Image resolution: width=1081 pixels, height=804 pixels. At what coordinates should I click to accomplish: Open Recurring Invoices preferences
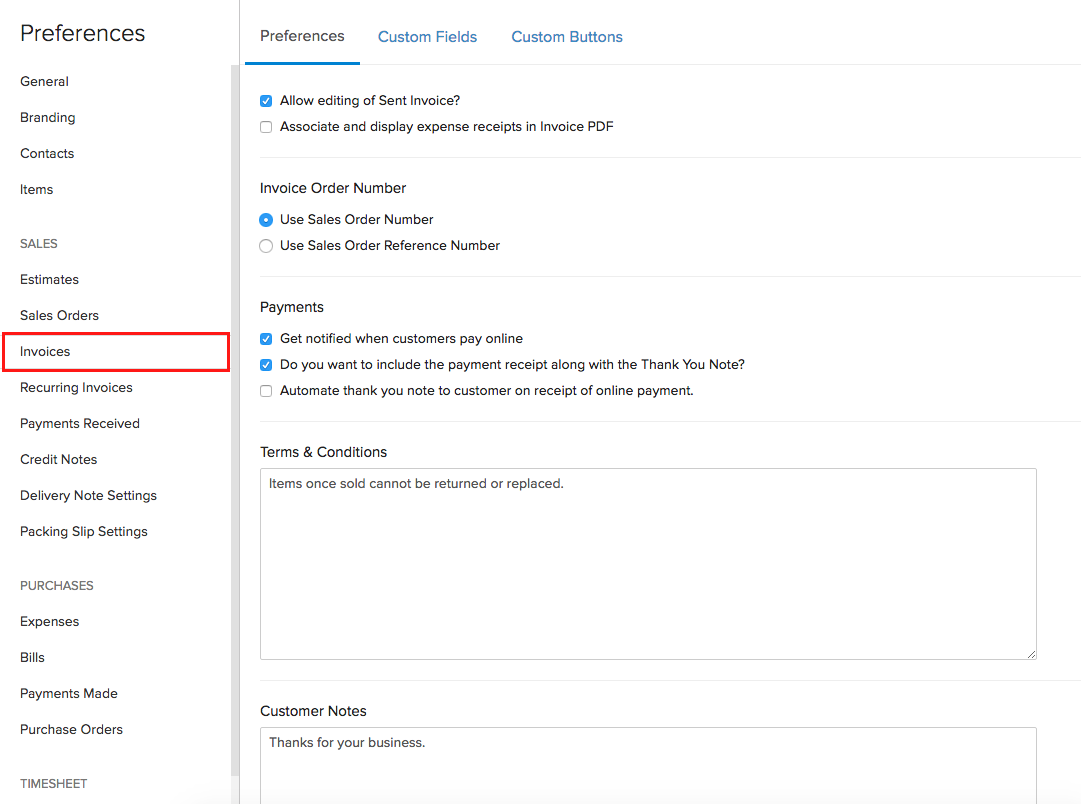78,387
